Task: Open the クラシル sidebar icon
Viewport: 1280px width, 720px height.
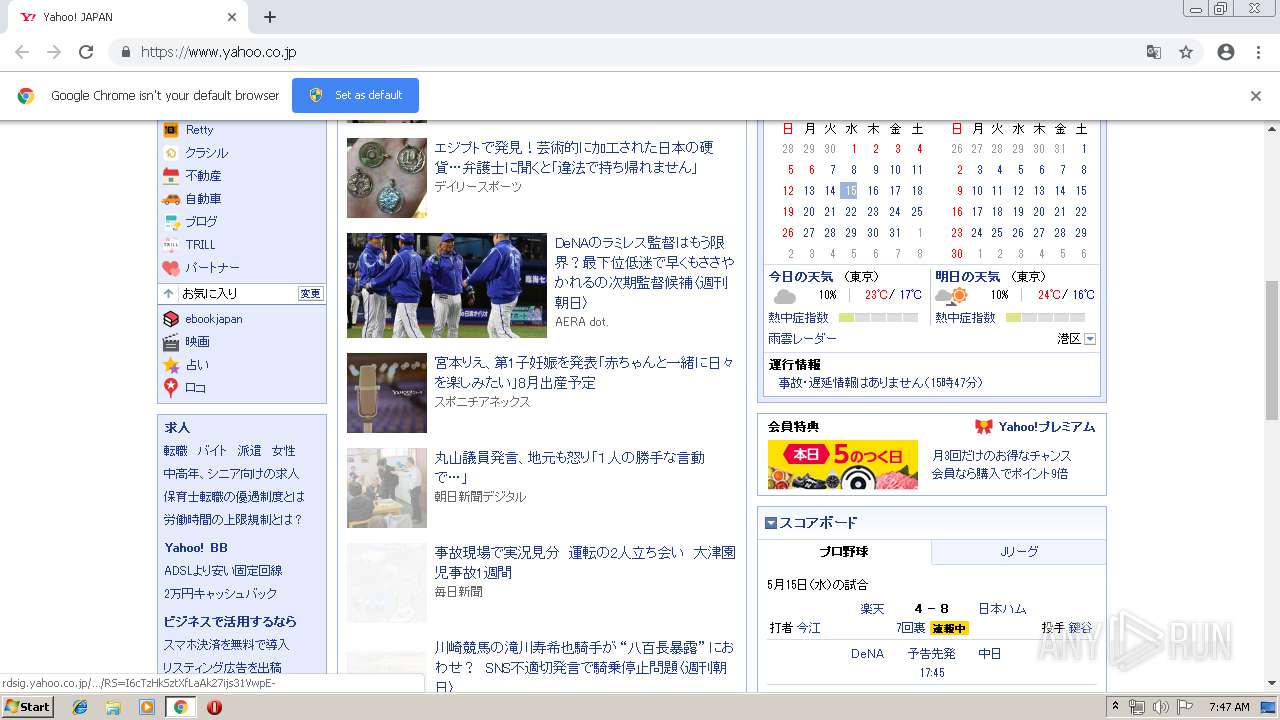Action: coord(171,153)
